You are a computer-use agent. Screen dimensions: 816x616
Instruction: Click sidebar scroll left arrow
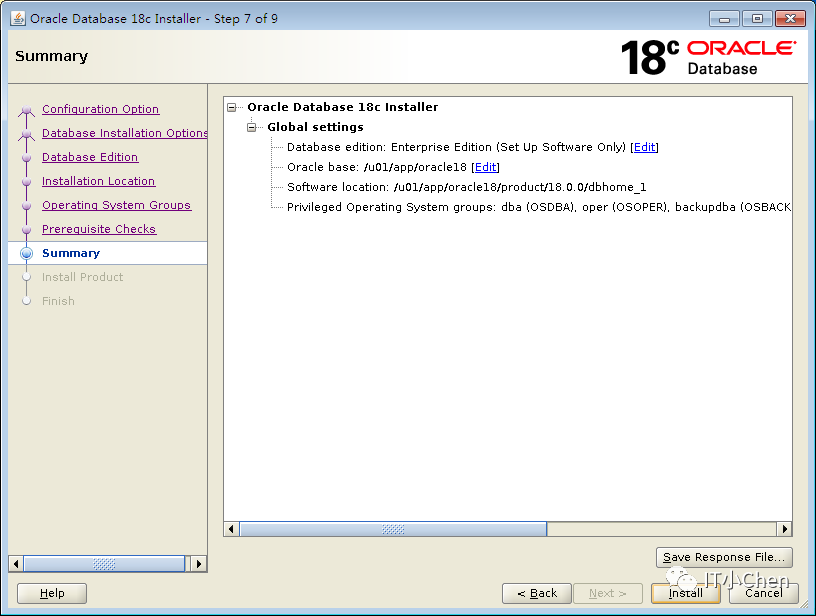tap(16, 564)
